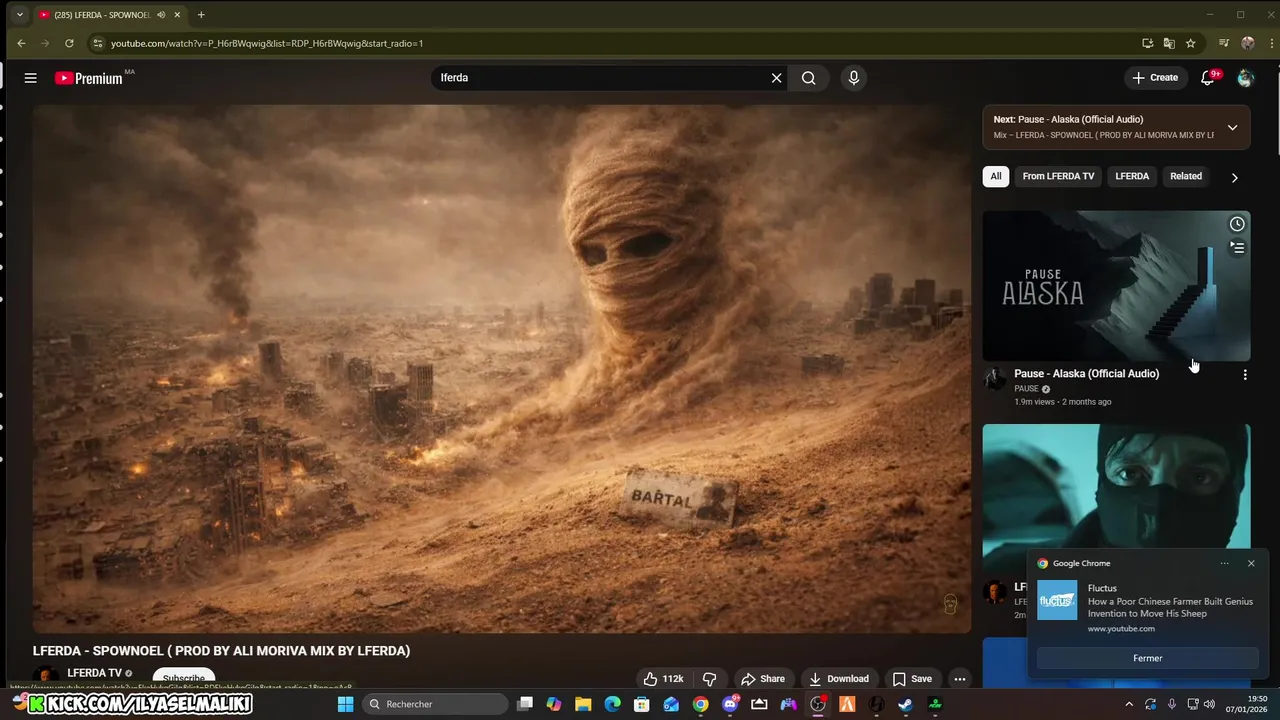The width and height of the screenshot is (1280, 720).
Task: Click the Fermer notification button
Action: 1148,658
